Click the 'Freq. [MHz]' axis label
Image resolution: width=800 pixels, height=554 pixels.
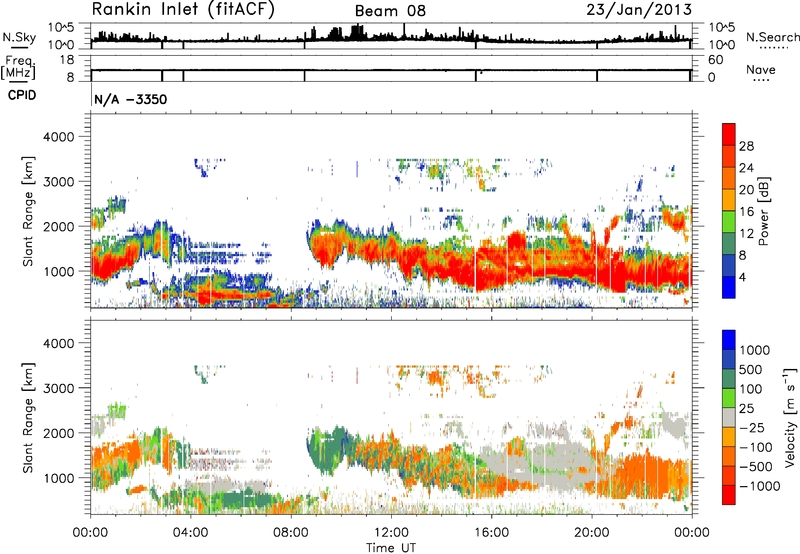pyautogui.click(x=18, y=67)
